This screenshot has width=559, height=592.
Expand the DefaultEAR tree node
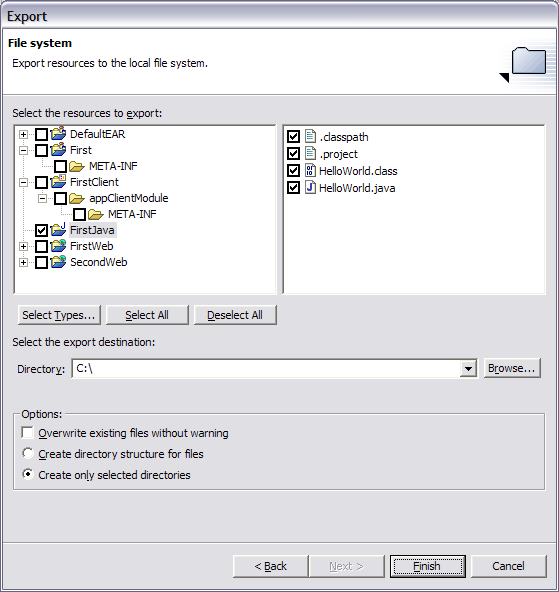click(x=23, y=134)
